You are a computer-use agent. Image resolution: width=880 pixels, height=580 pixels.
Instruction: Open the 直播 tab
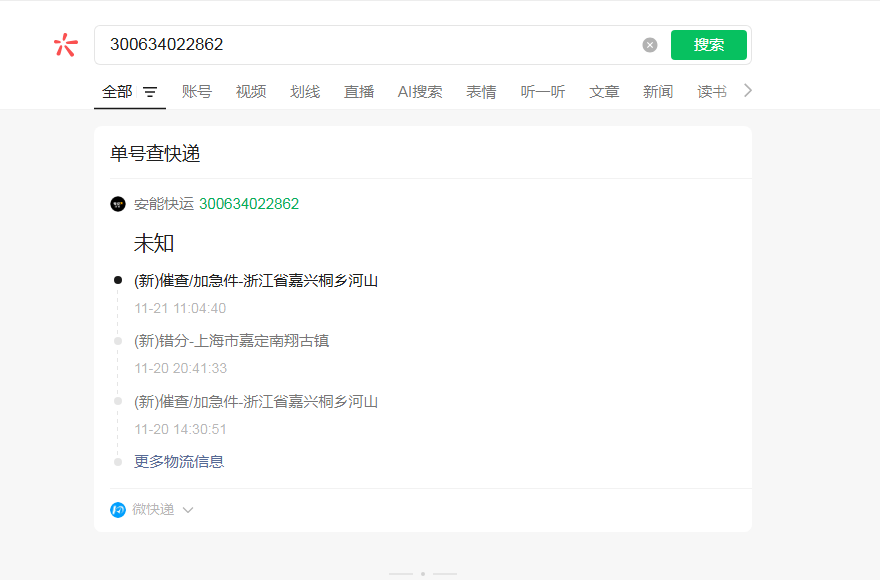point(359,92)
